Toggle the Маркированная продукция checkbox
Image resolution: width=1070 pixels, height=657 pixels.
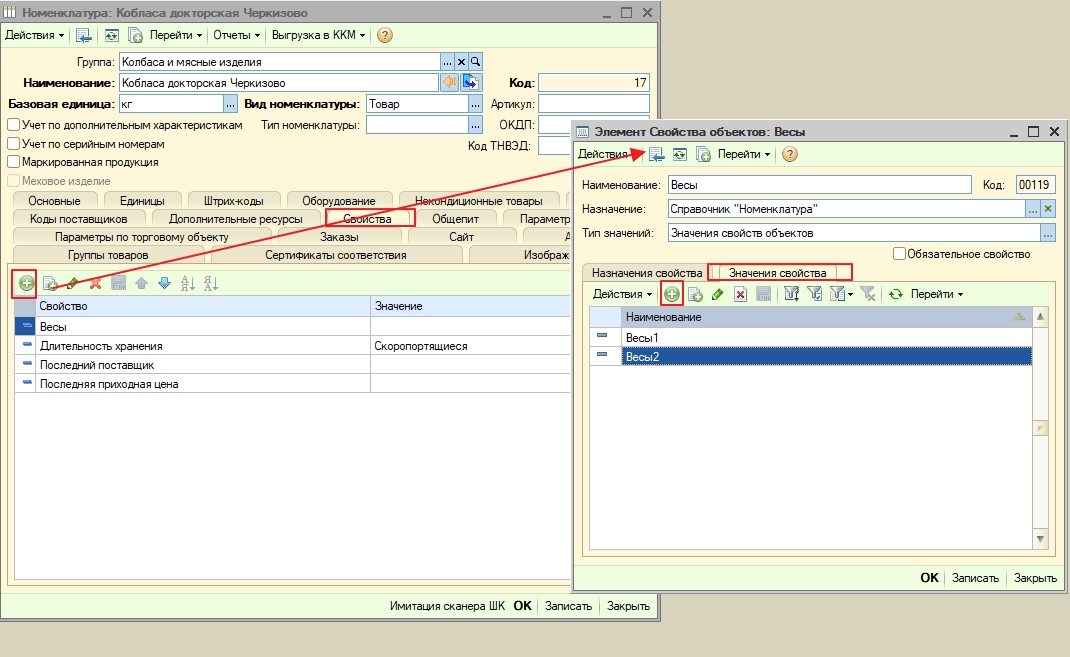coord(14,162)
